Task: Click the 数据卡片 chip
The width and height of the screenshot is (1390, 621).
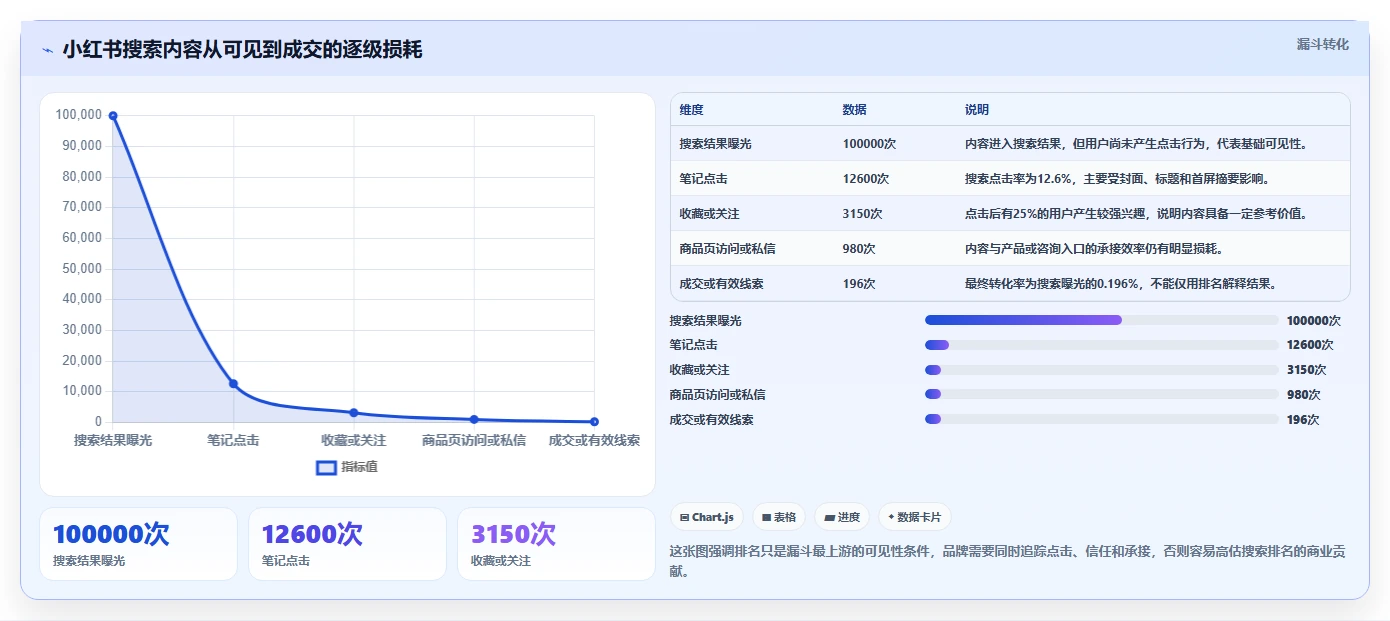Action: pyautogui.click(x=915, y=517)
